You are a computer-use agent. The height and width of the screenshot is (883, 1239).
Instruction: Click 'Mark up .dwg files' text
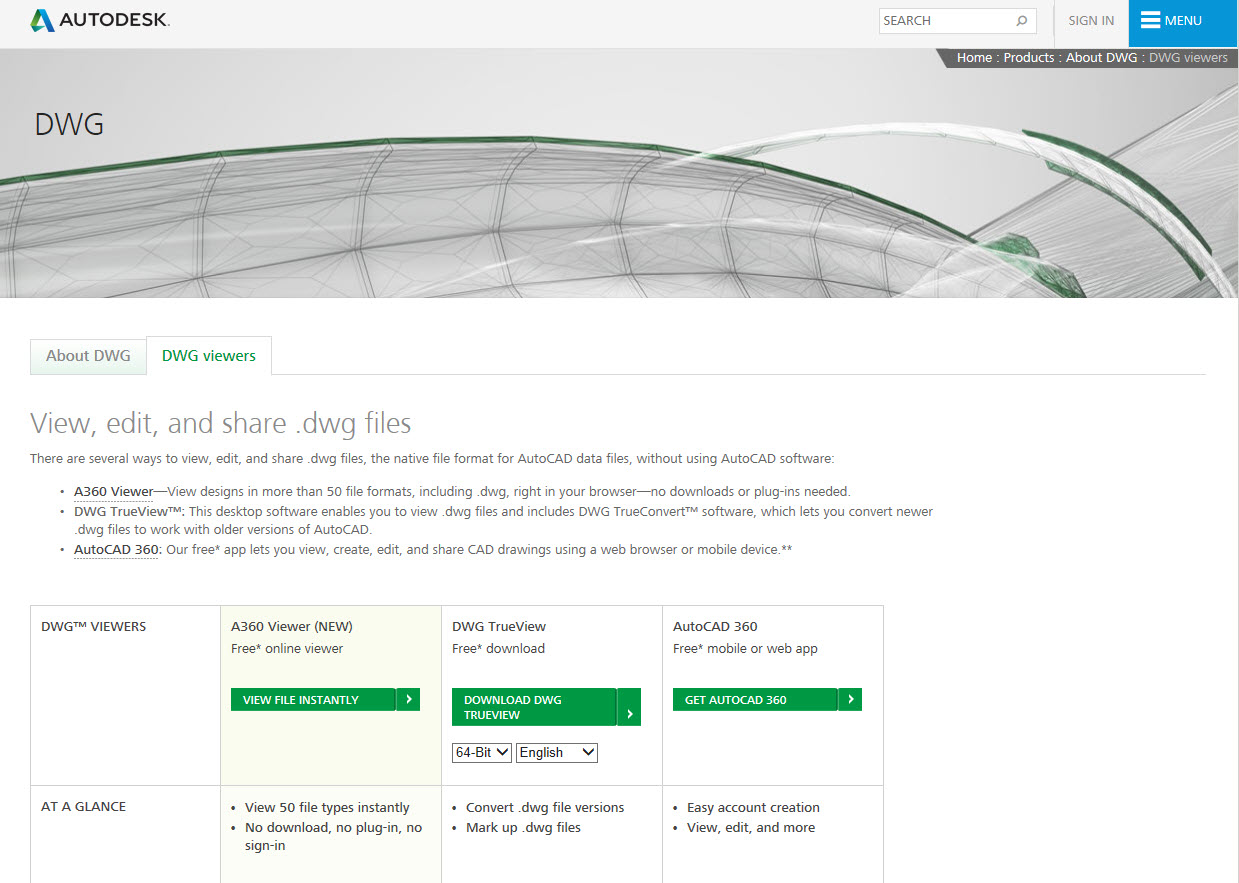tap(523, 827)
